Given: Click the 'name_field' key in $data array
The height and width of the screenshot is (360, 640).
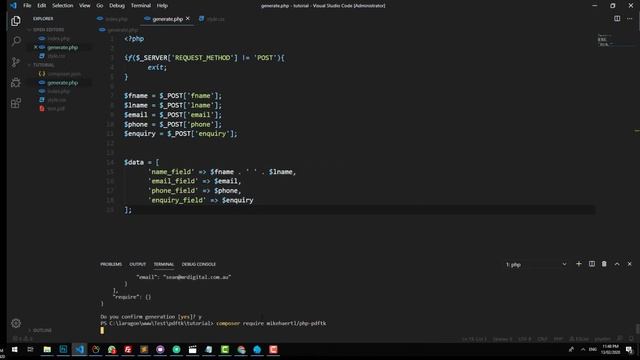Looking at the screenshot, I should tap(174, 172).
